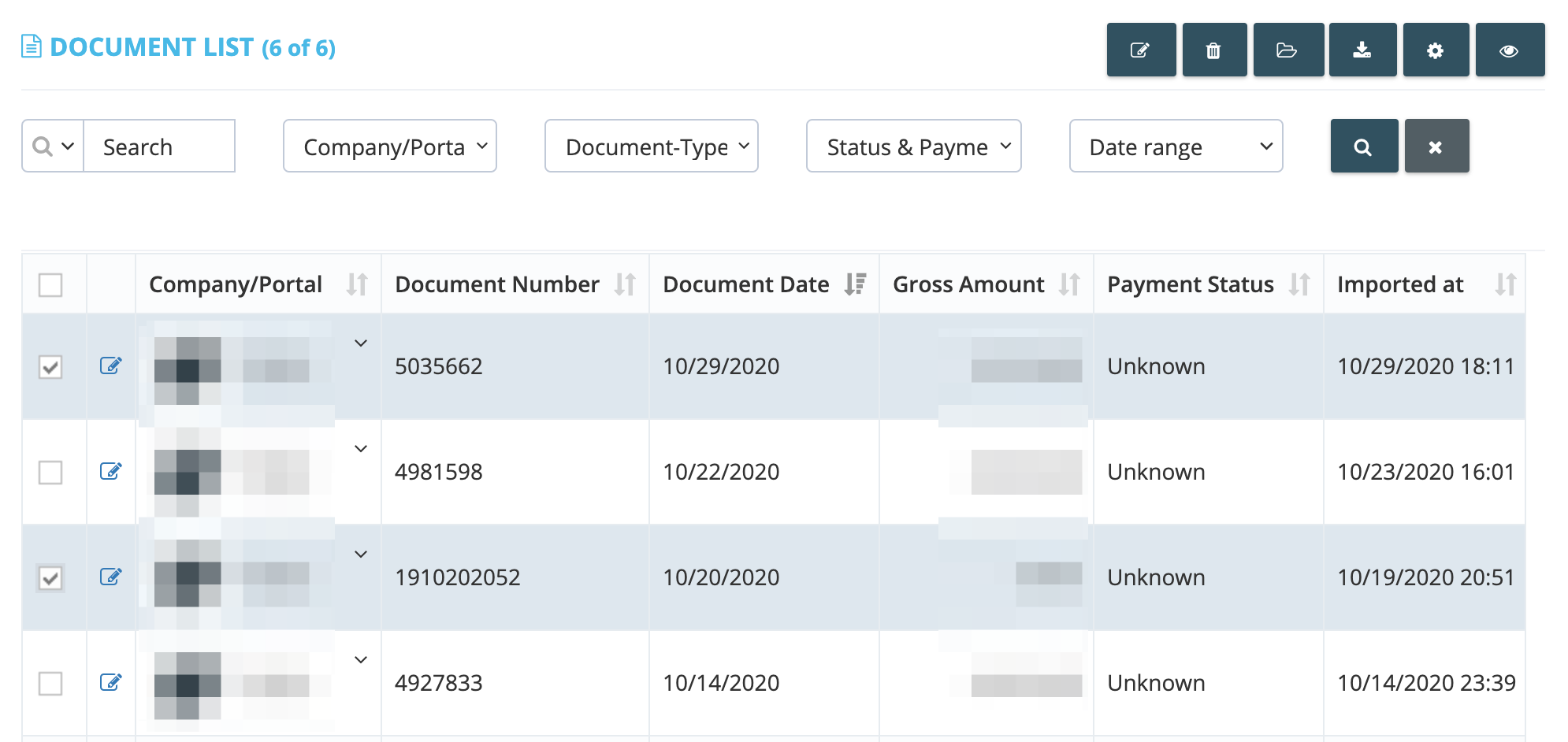Edit document 4927833 via pencil icon
The image size is (1568, 742).
110,682
